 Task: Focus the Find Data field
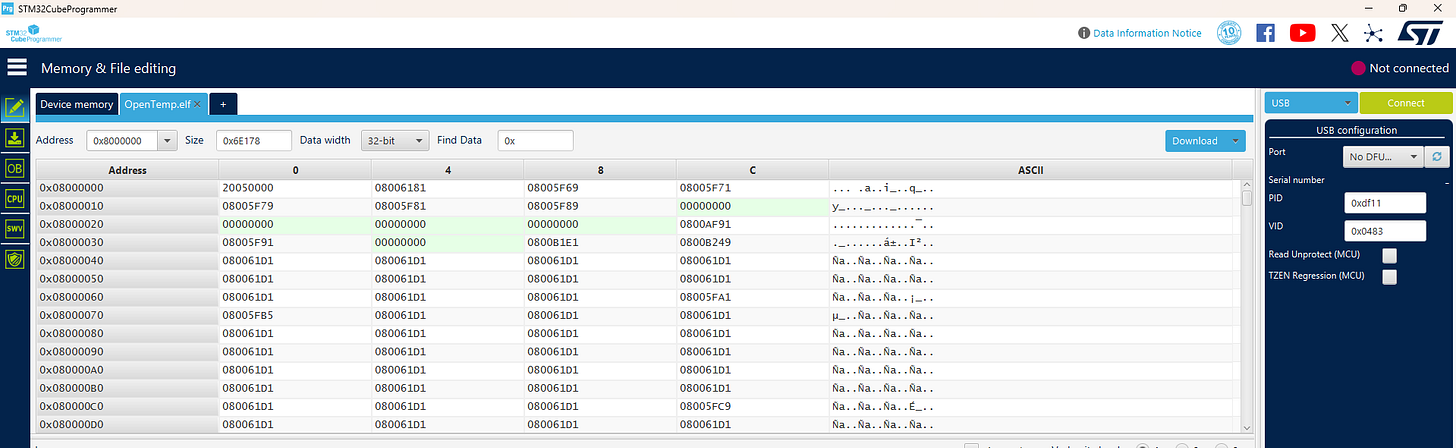coord(535,141)
